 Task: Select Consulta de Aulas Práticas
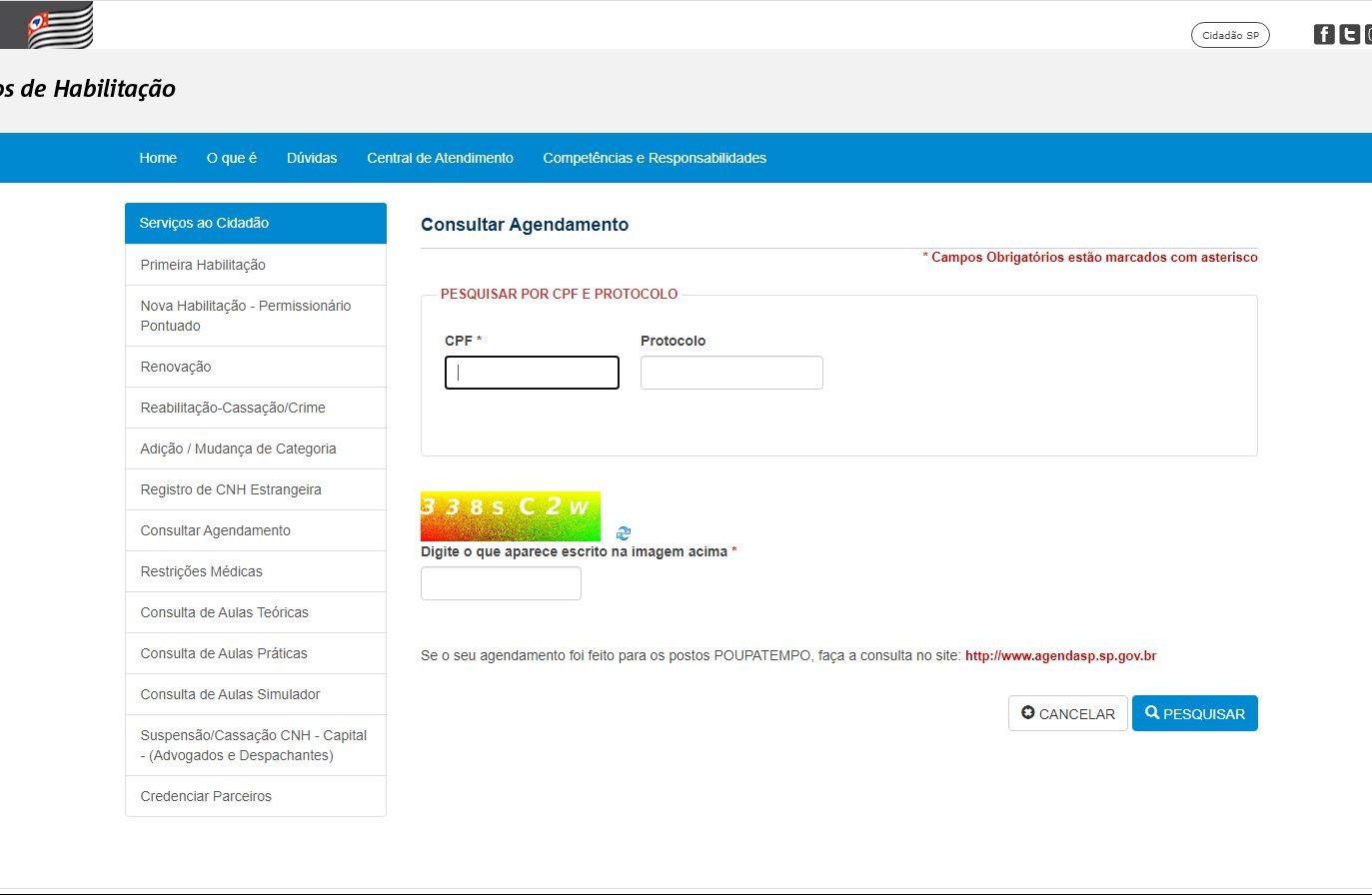256,653
